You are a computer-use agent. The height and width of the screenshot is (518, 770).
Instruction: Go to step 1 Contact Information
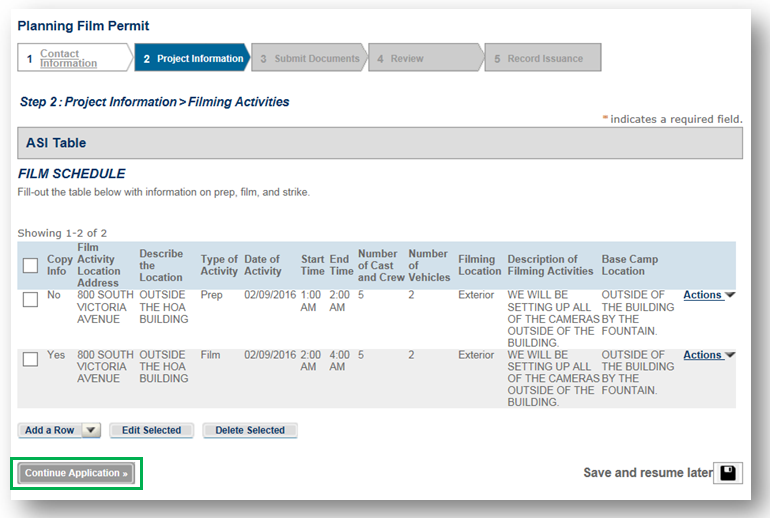[68, 58]
